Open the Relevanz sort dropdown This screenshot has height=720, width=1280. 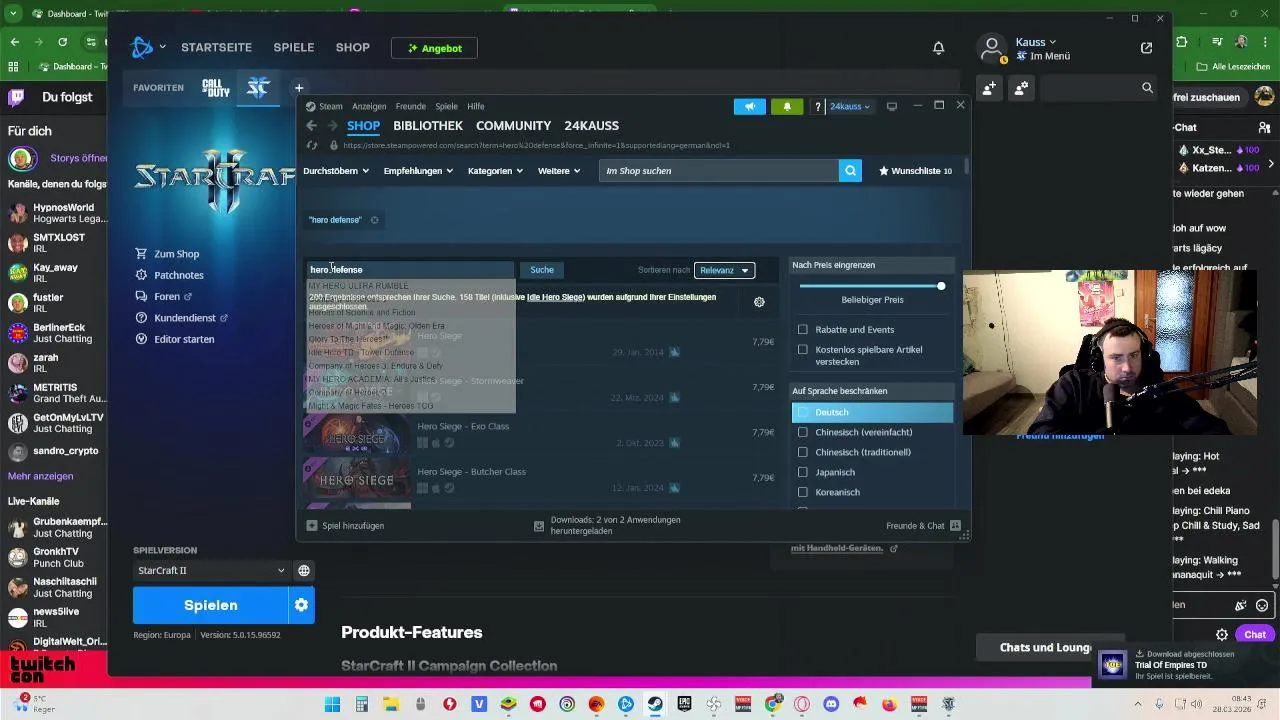tap(724, 270)
